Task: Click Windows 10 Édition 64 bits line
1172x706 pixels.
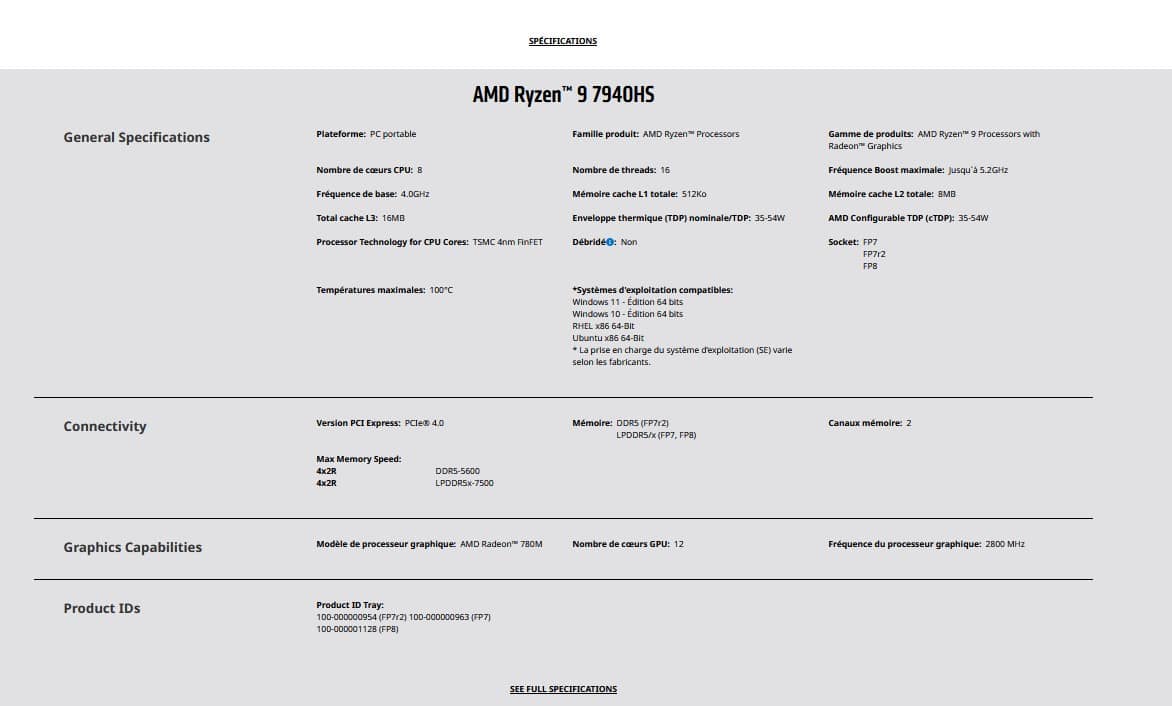Action: click(628, 314)
